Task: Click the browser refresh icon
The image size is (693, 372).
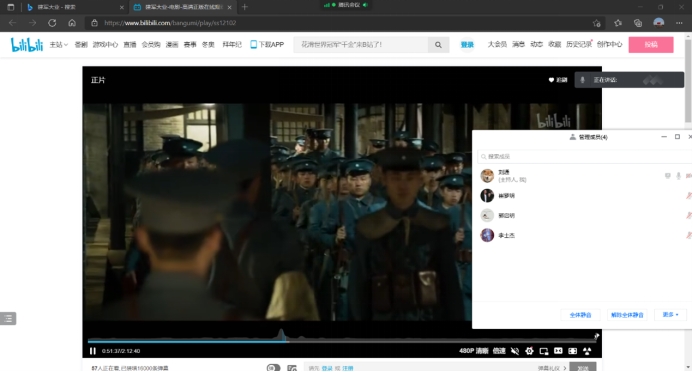Action: coord(52,23)
